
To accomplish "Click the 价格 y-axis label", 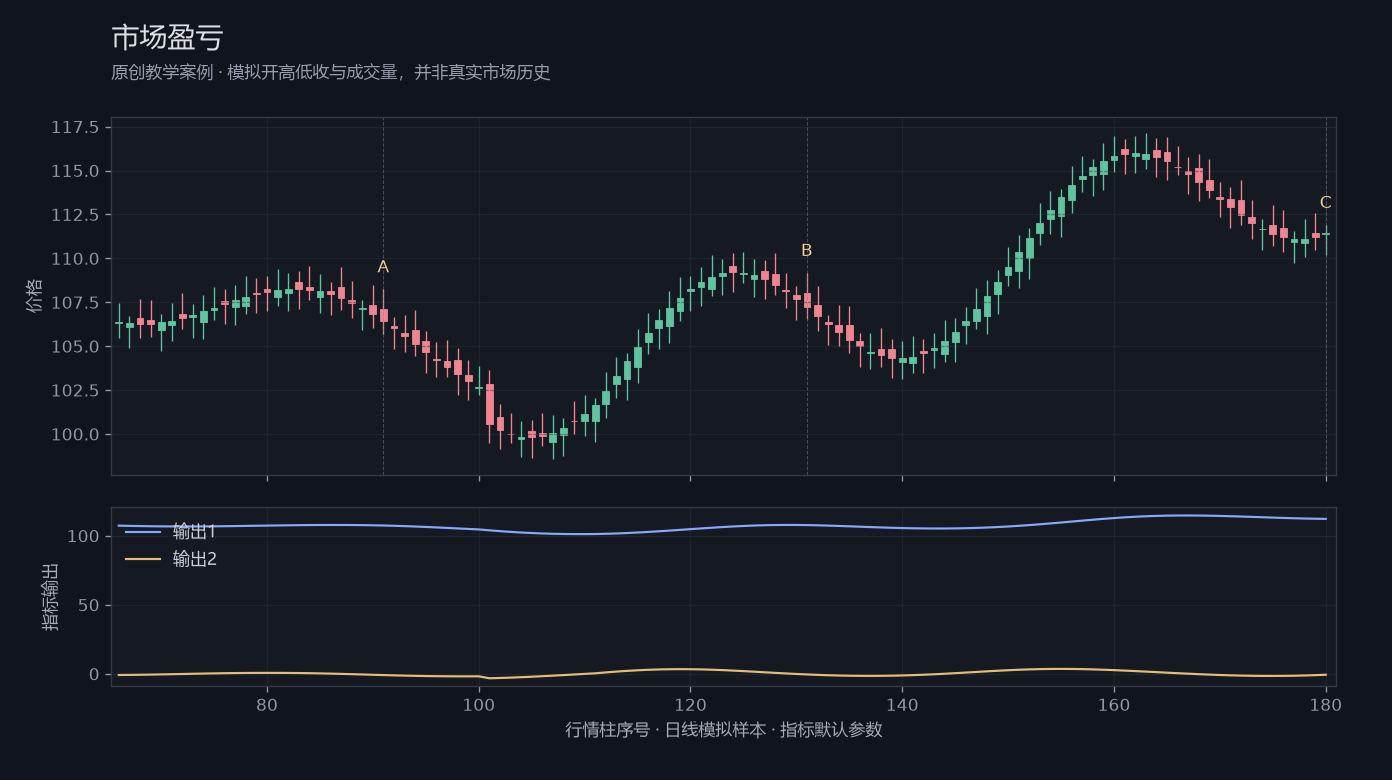I will click(35, 296).
